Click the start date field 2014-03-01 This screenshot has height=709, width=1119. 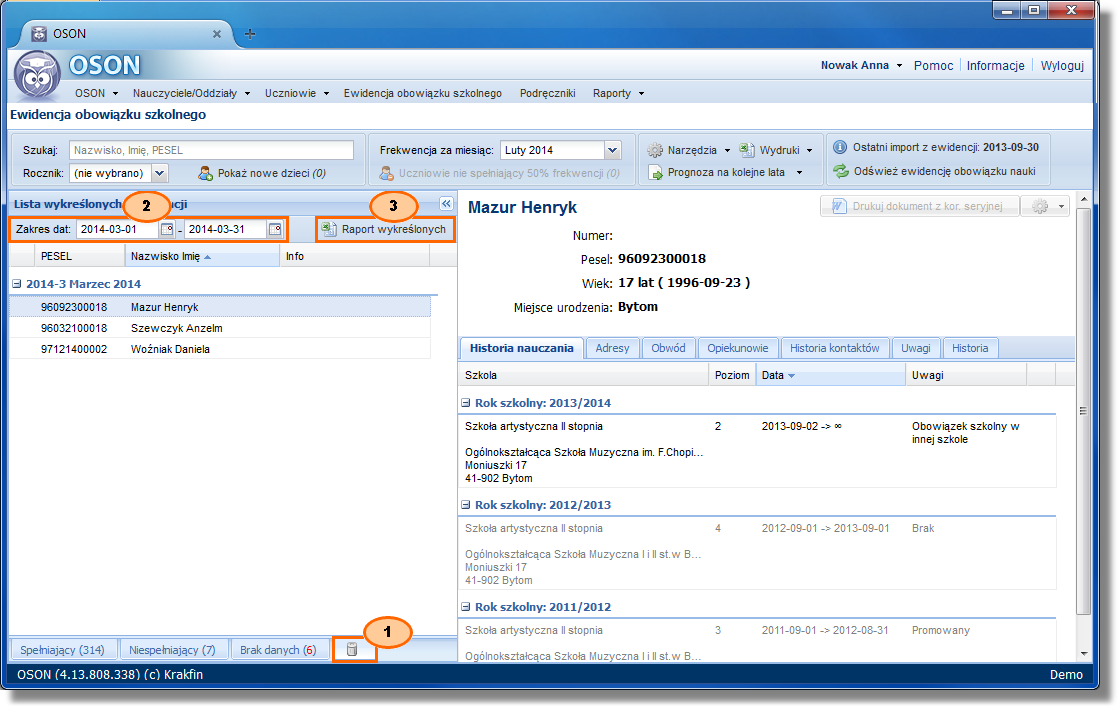tap(117, 229)
